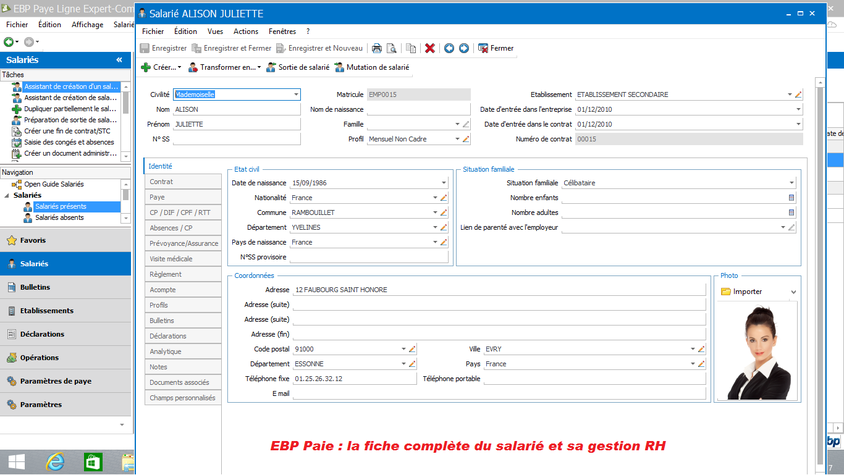Click Open Guide Salariés in navigation

tap(53, 184)
